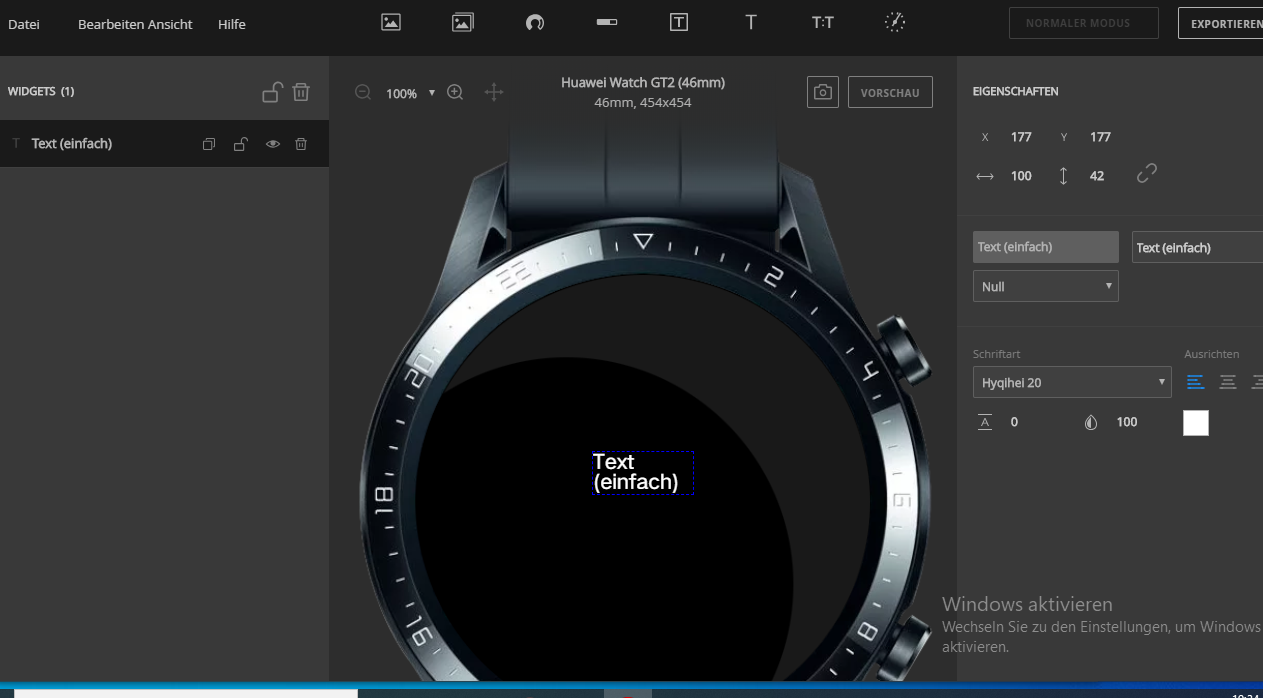Edit the height value 42
This screenshot has height=698, width=1263.
pyautogui.click(x=1097, y=176)
